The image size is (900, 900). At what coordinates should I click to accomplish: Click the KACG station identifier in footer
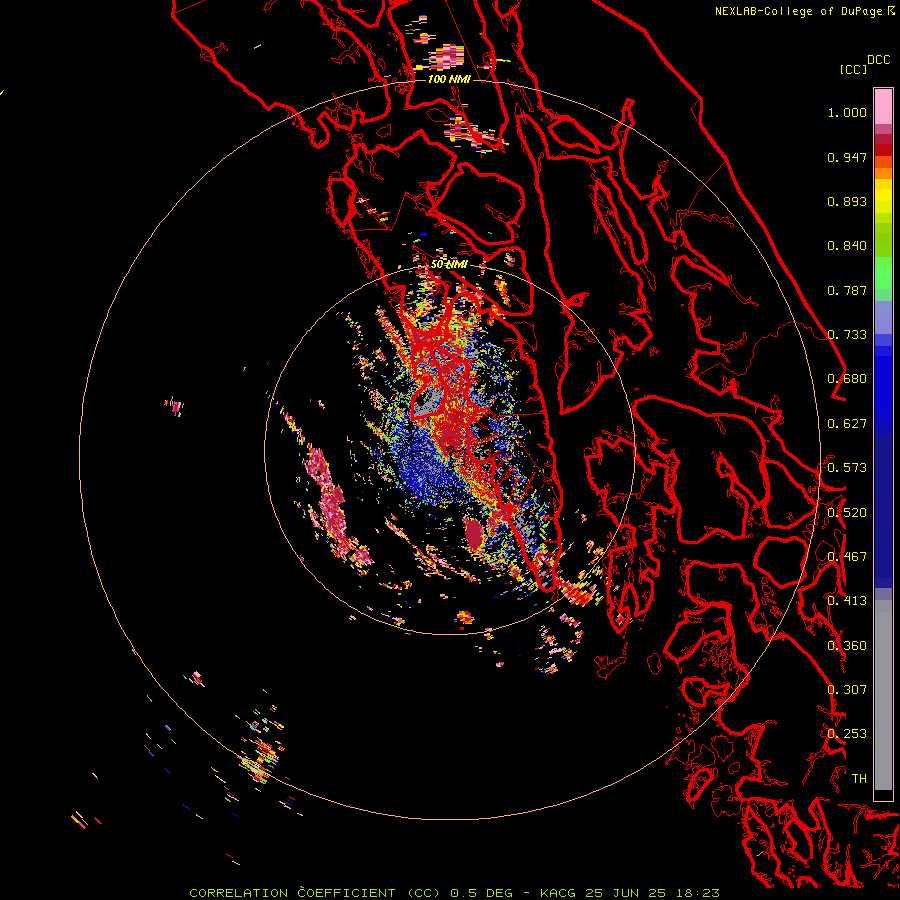click(557, 893)
